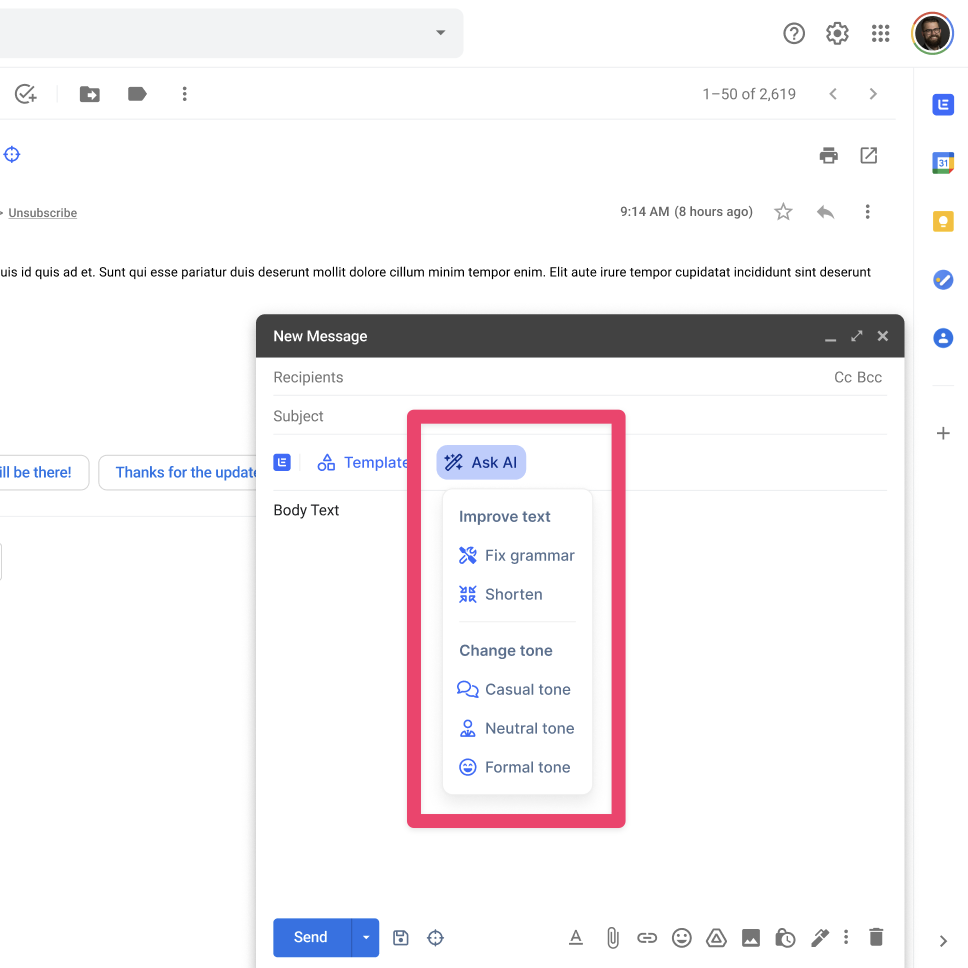968x968 pixels.
Task: Open the search options dropdown
Action: pyautogui.click(x=439, y=32)
